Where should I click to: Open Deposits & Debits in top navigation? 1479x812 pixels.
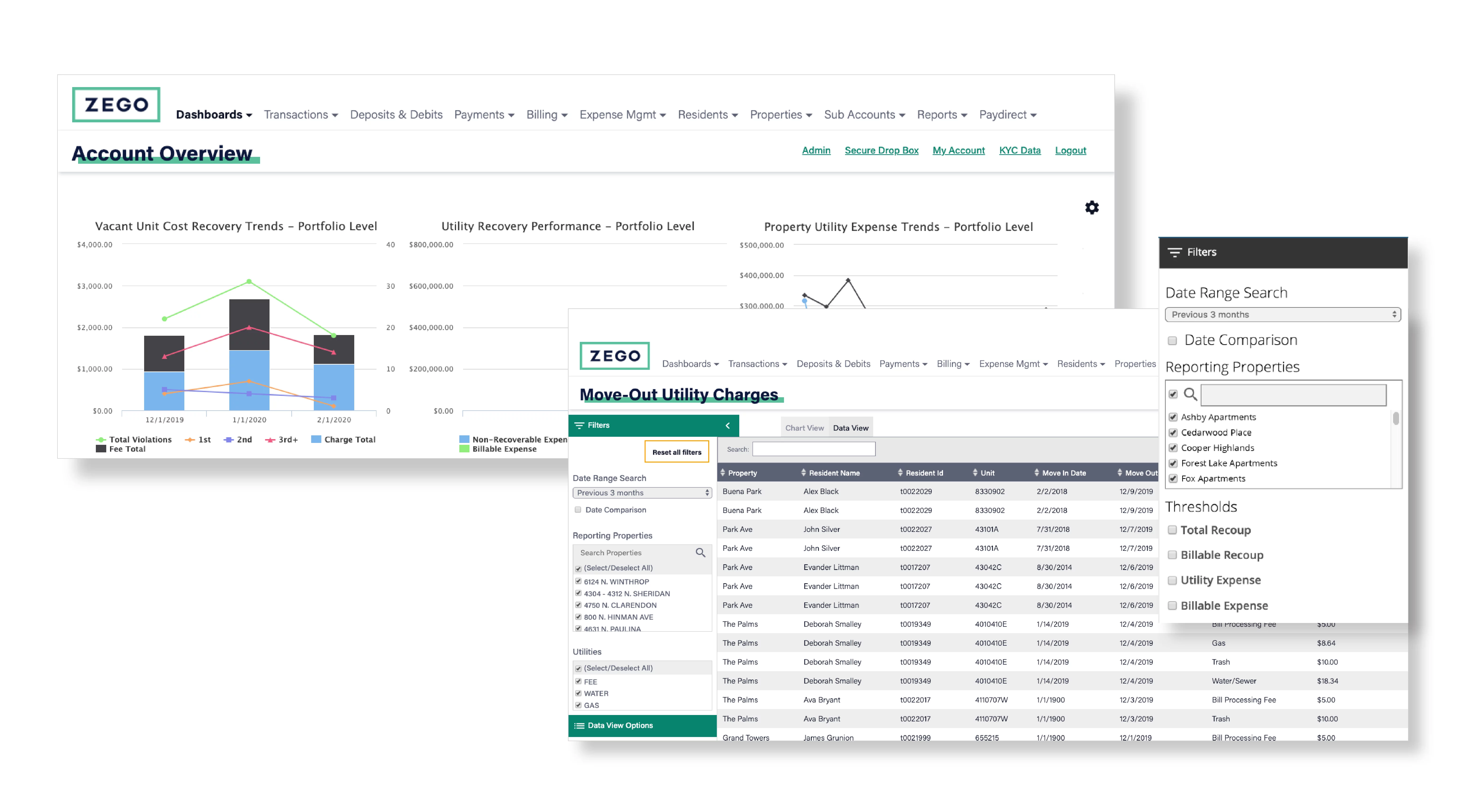tap(396, 115)
